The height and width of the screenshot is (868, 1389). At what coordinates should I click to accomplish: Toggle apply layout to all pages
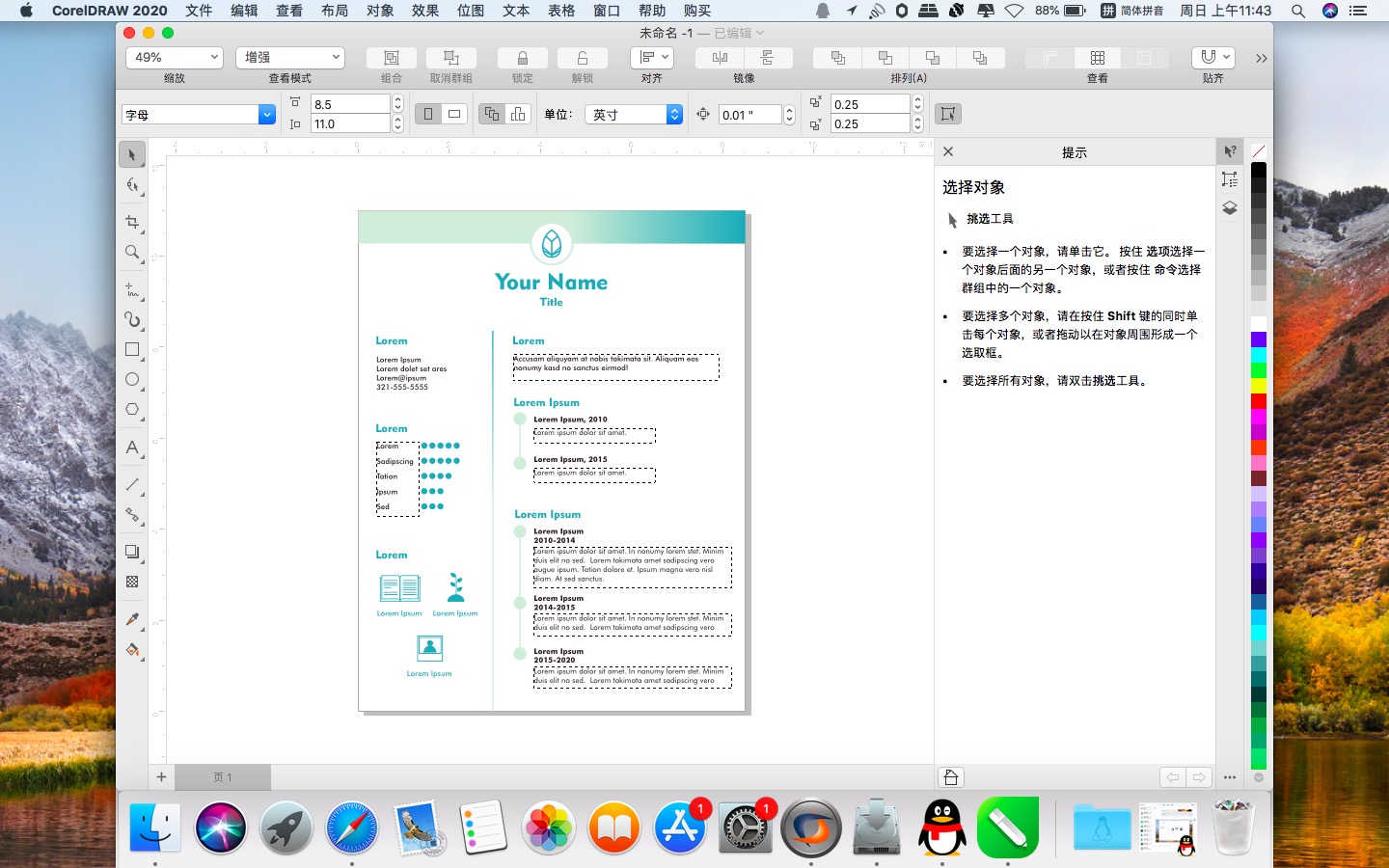pos(492,114)
